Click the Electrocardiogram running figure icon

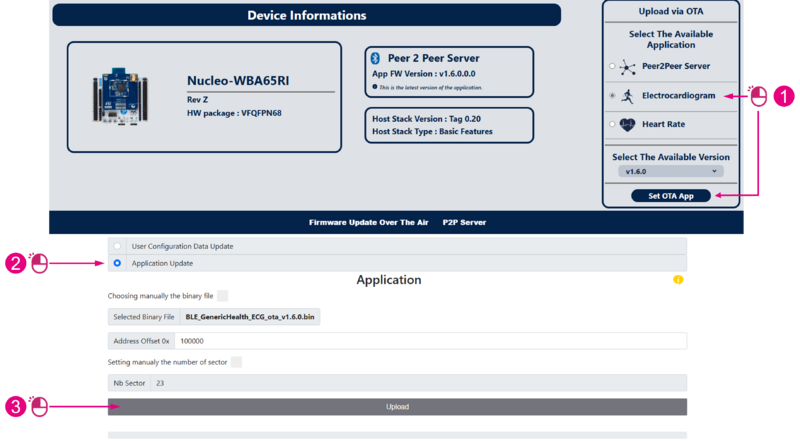click(628, 96)
